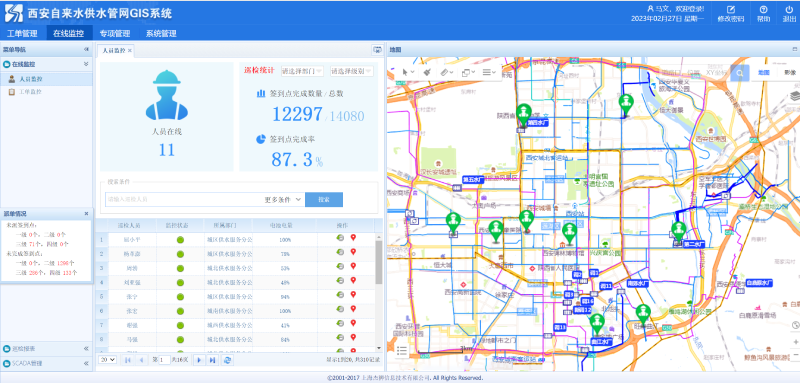Select the map pointer arrow tool
This screenshot has width=800, height=383.
(x=406, y=72)
